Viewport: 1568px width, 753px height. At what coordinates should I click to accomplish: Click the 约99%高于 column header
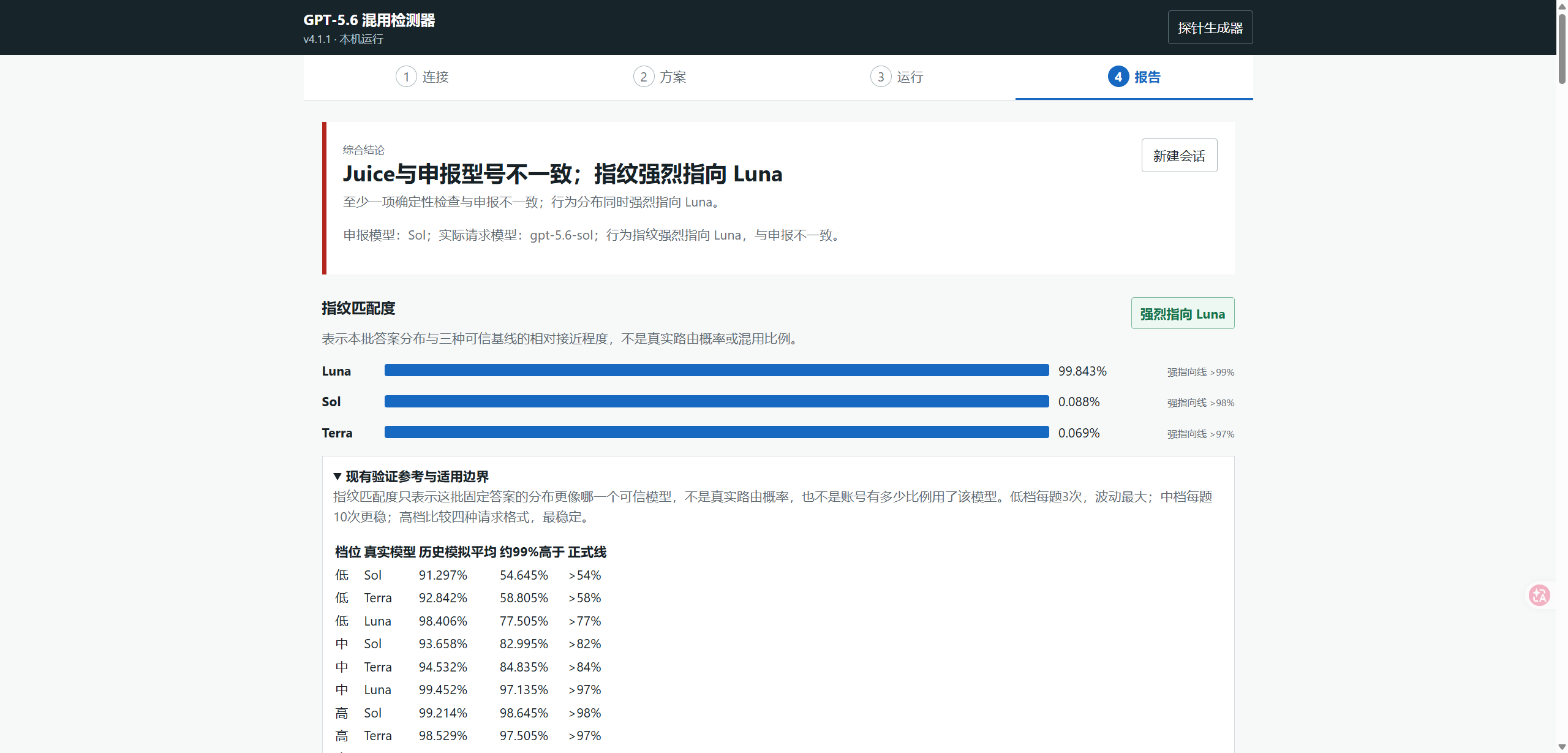(x=532, y=552)
